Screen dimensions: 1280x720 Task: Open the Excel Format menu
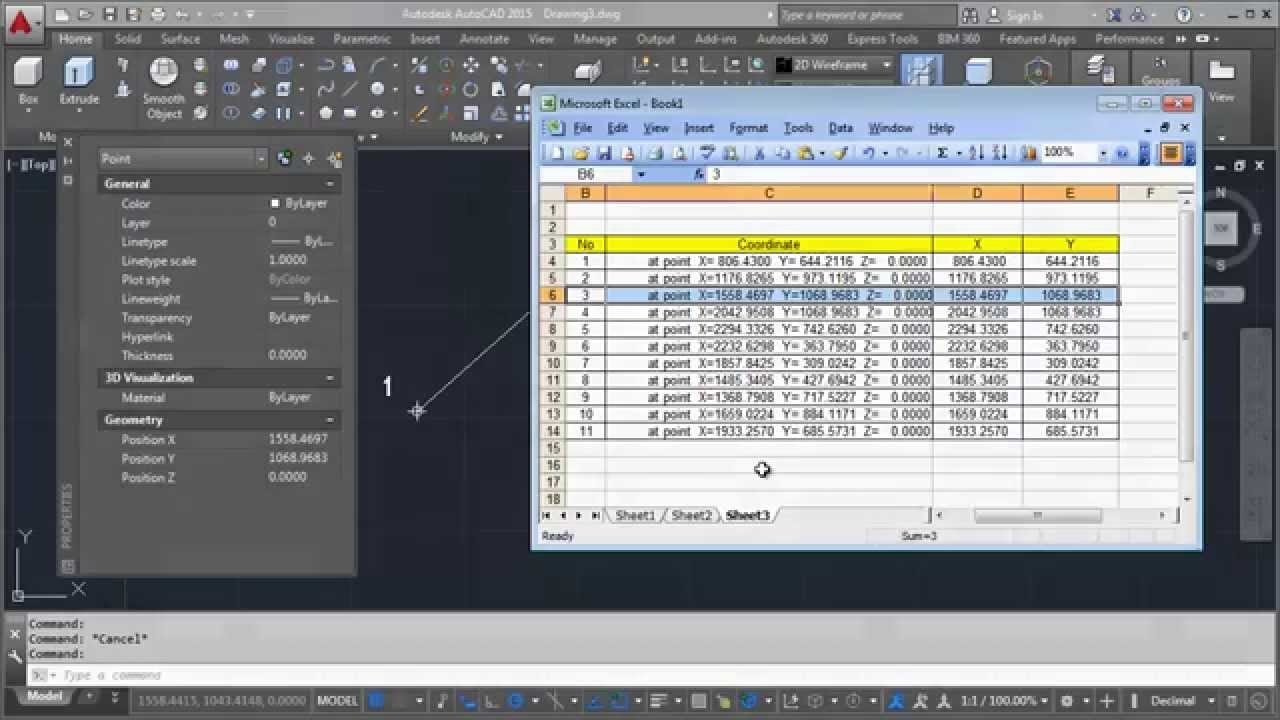click(748, 128)
